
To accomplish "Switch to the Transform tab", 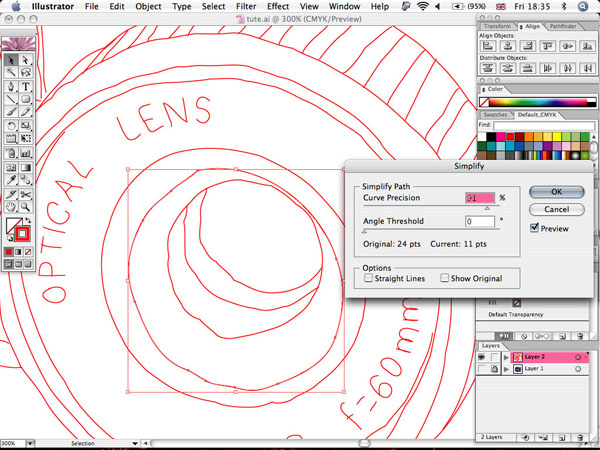I will (x=497, y=26).
